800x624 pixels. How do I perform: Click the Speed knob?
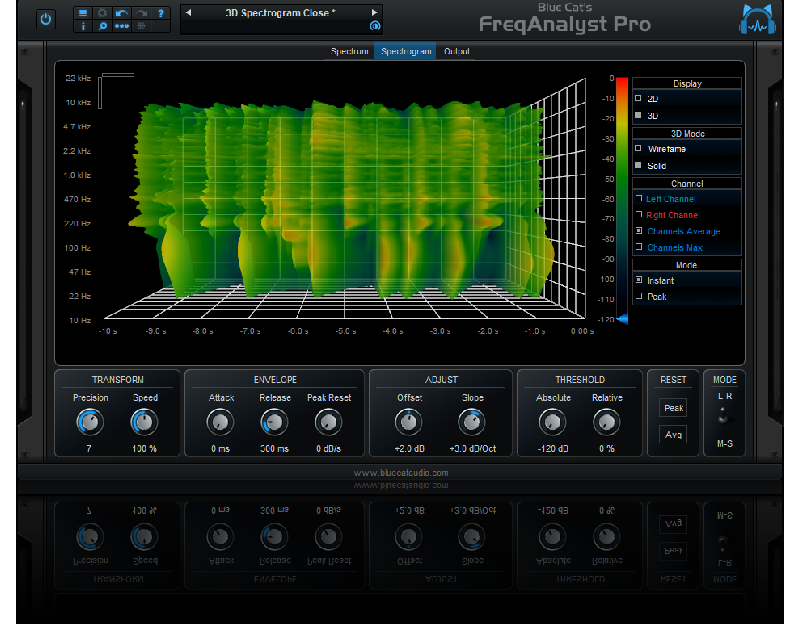pyautogui.click(x=144, y=422)
